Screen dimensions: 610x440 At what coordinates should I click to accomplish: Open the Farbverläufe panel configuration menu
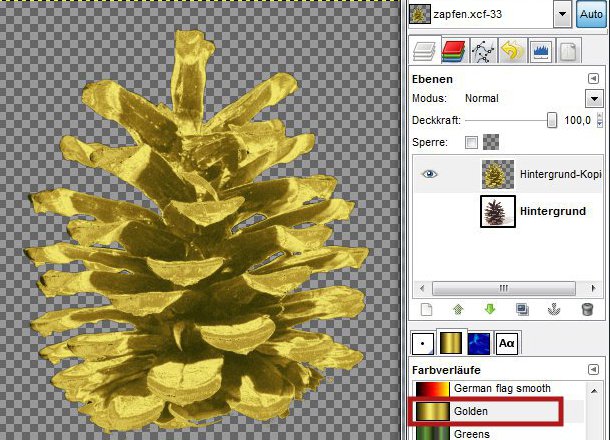pos(593,369)
